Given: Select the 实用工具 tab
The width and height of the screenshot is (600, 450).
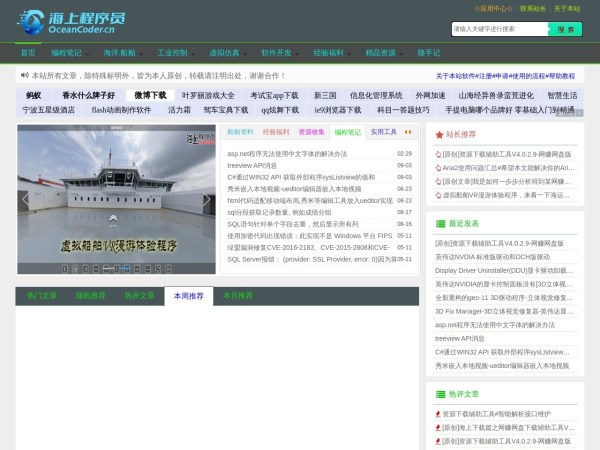Looking at the screenshot, I should pyautogui.click(x=383, y=131).
